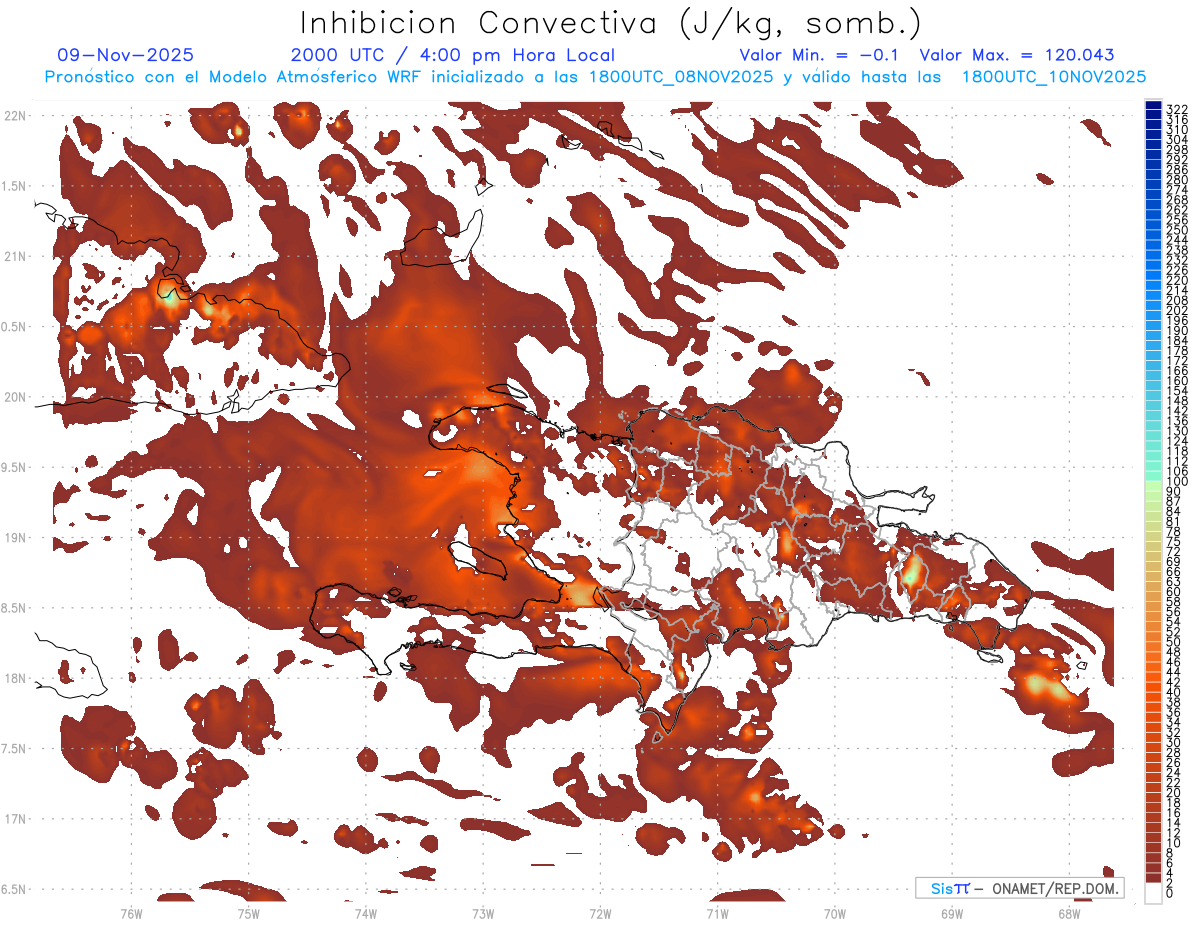
Task: Click the '68W' longitude label
Action: (1069, 913)
